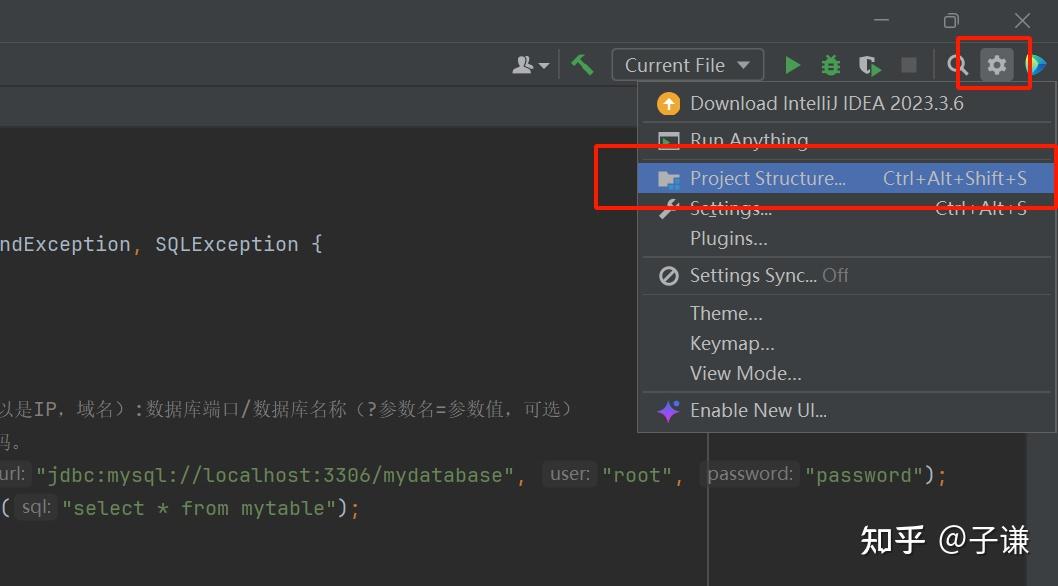Screen dimensions: 1058x586
Task: Open the Keymap... menu entry
Action: (732, 343)
